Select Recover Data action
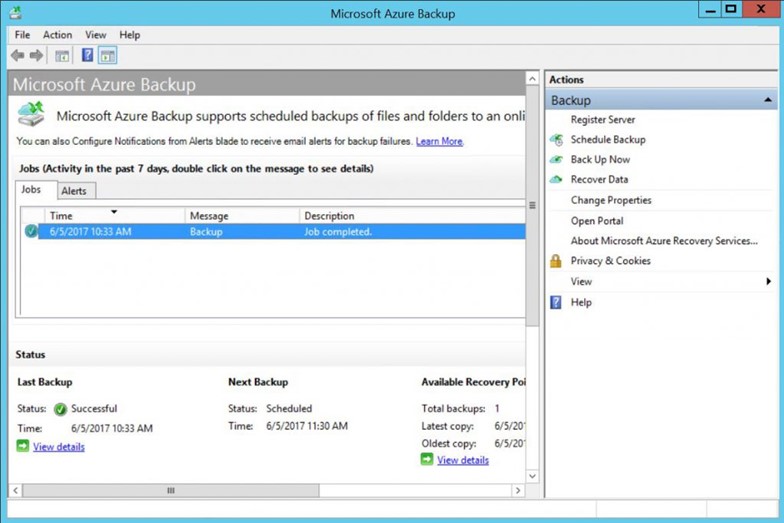The width and height of the screenshot is (784, 523). tap(600, 180)
